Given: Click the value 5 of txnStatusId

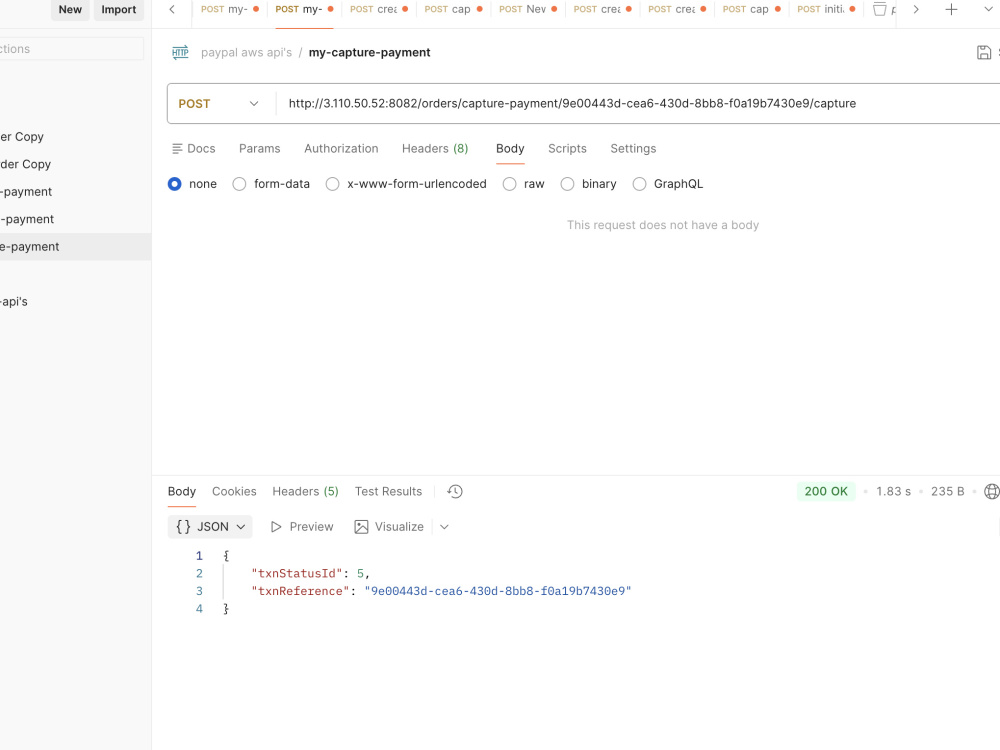Looking at the screenshot, I should [360, 573].
